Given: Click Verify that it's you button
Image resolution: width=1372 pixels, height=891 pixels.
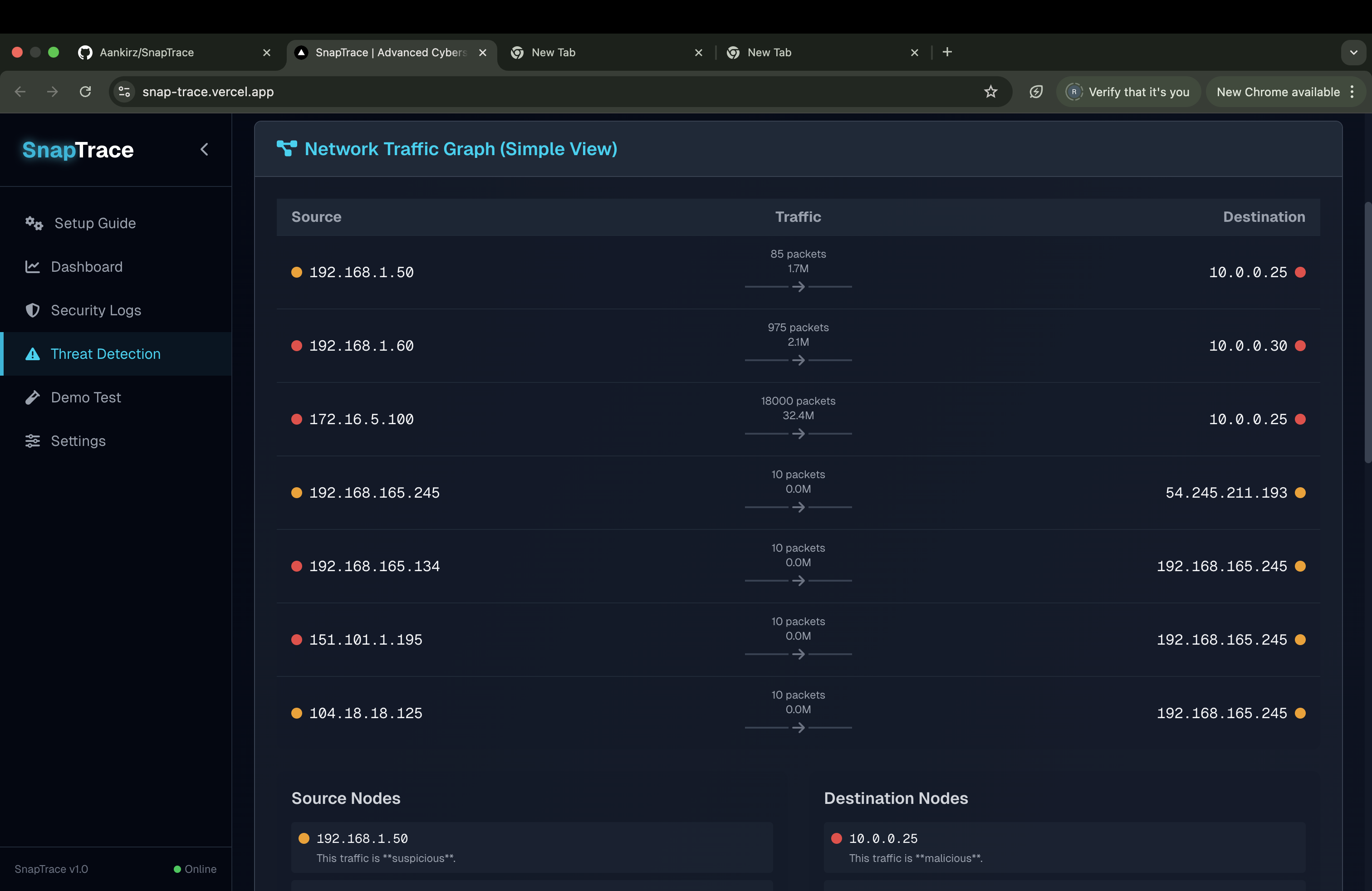Looking at the screenshot, I should (1128, 92).
